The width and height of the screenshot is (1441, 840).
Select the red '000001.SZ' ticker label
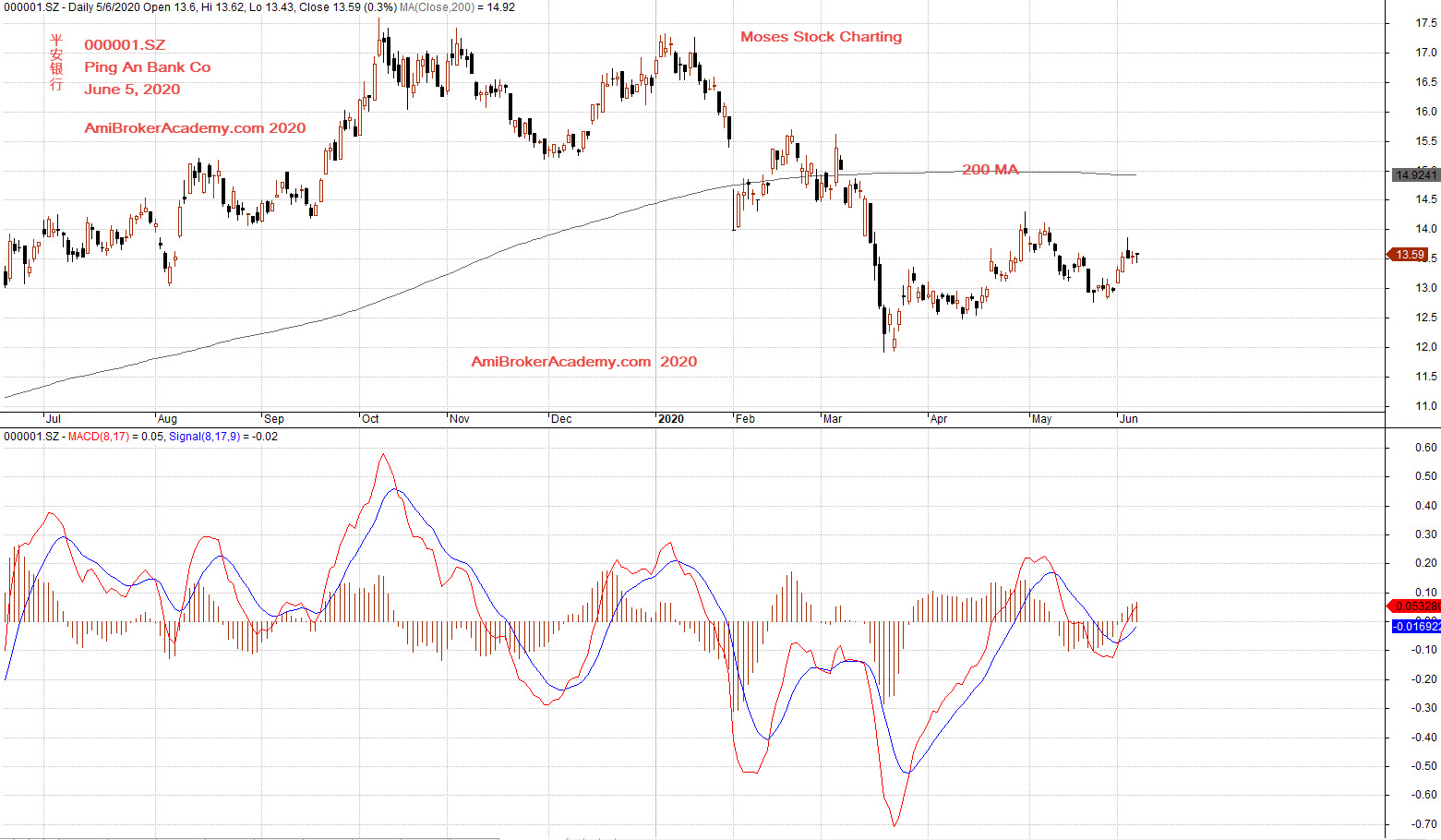tap(125, 45)
